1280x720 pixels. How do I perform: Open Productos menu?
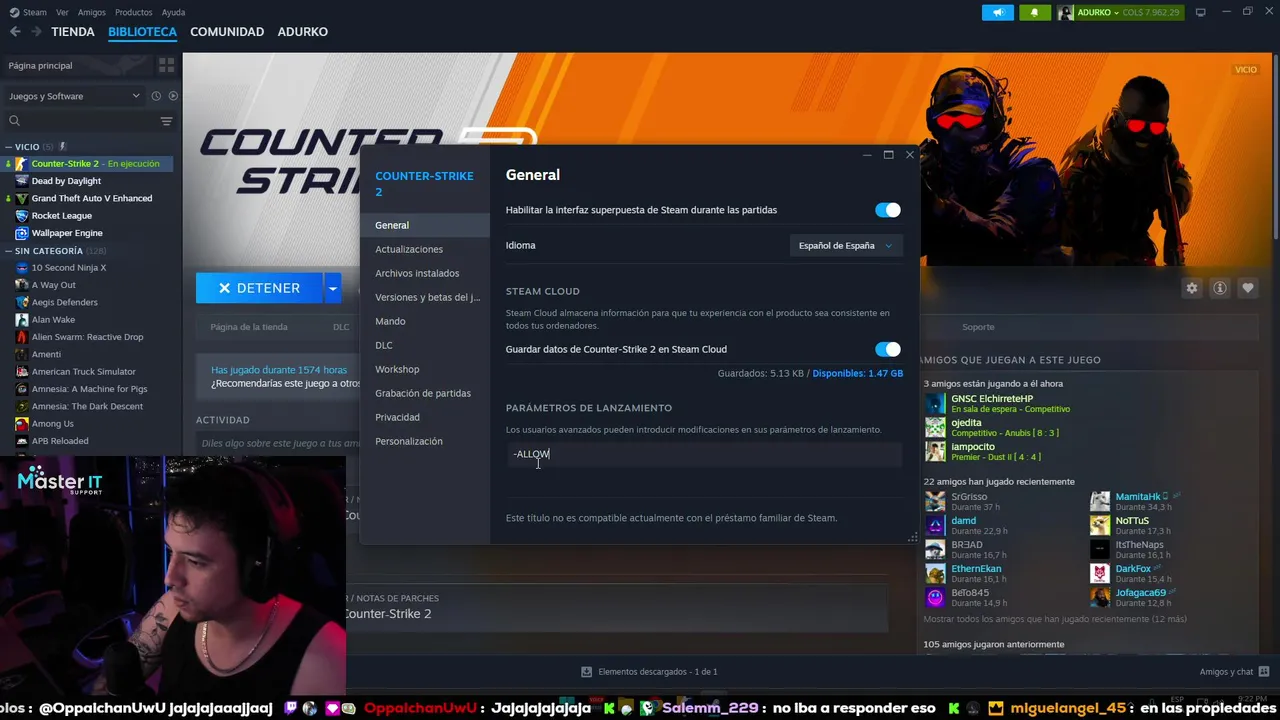[x=134, y=12]
